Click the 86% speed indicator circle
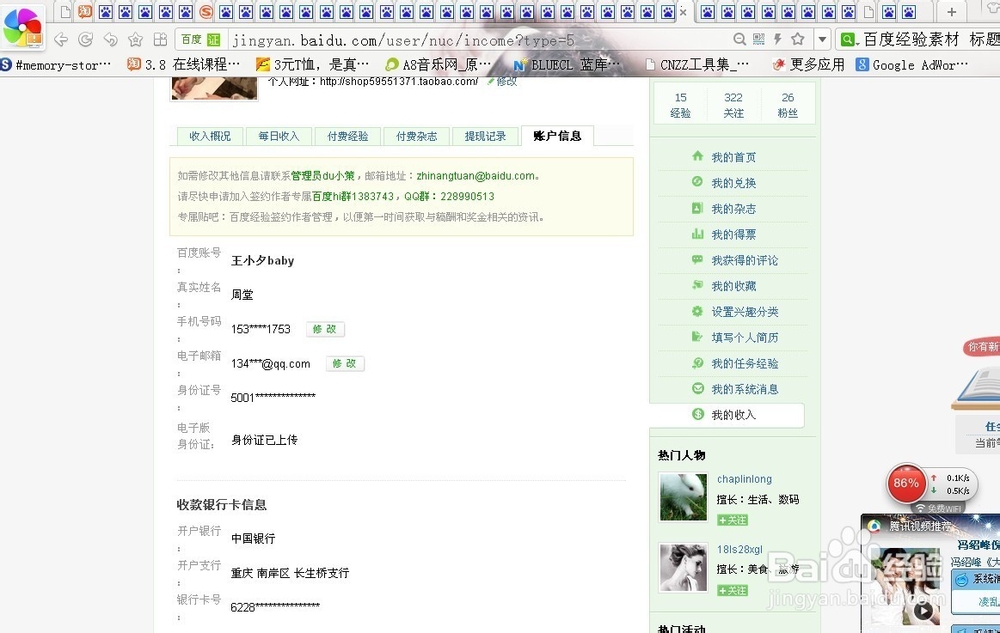 (905, 484)
